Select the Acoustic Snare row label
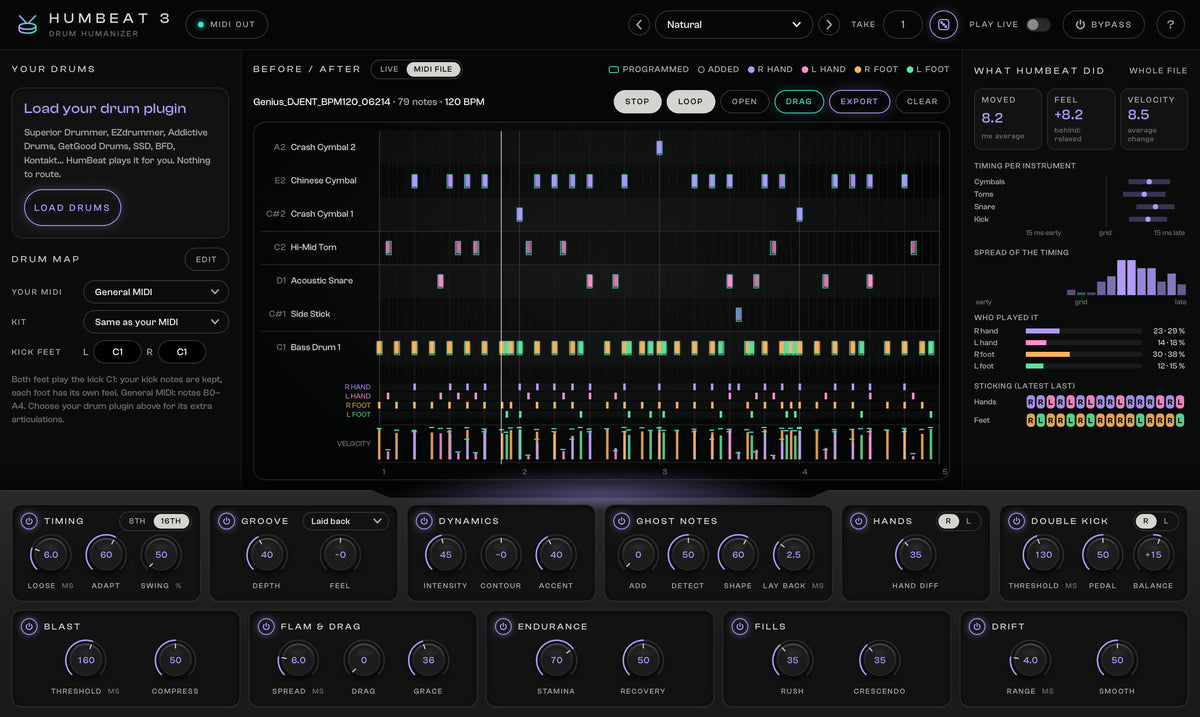Screen dimensions: 1200x717 [x=322, y=281]
